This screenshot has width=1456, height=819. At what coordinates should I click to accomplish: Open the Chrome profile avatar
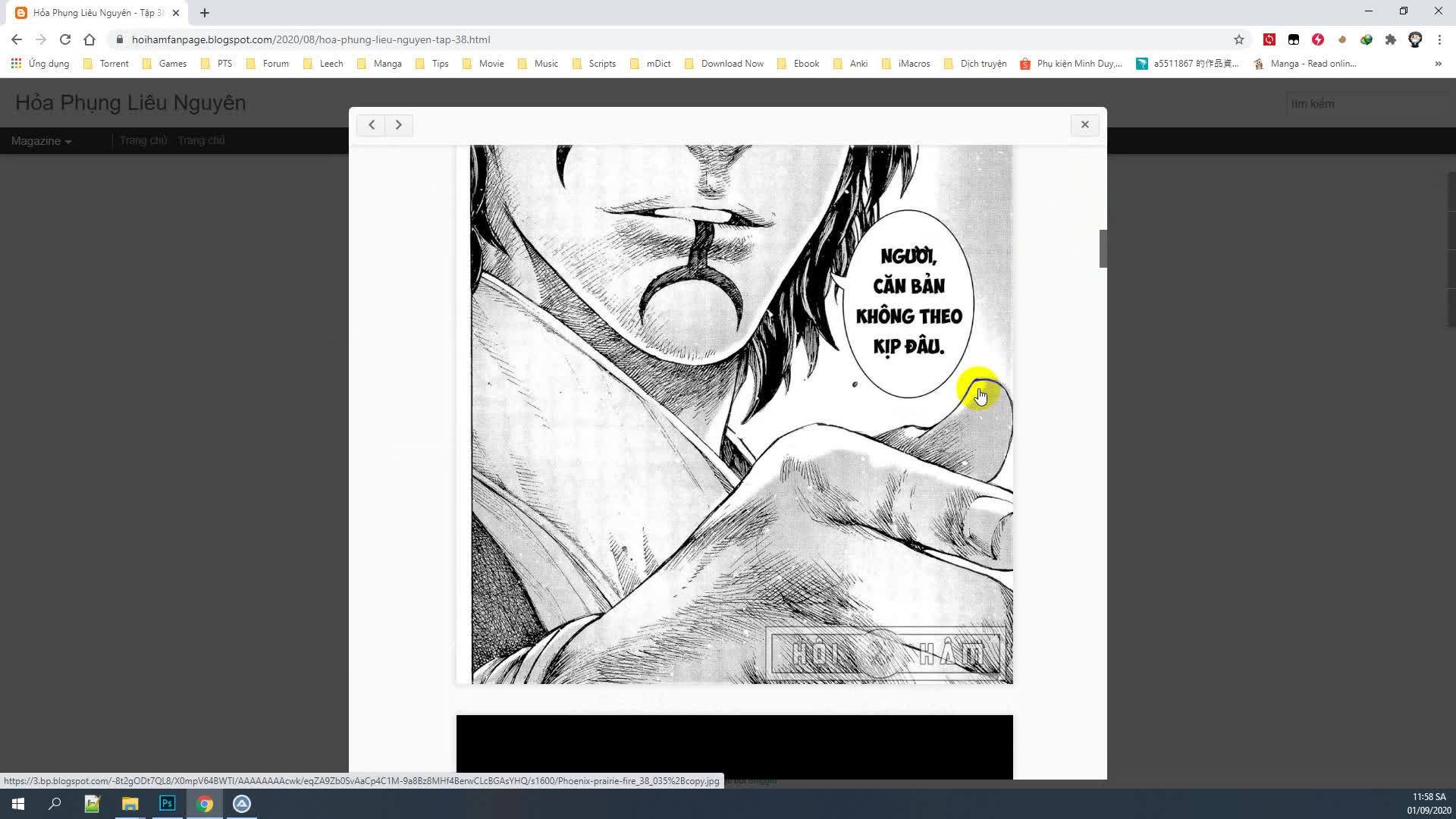point(1415,39)
